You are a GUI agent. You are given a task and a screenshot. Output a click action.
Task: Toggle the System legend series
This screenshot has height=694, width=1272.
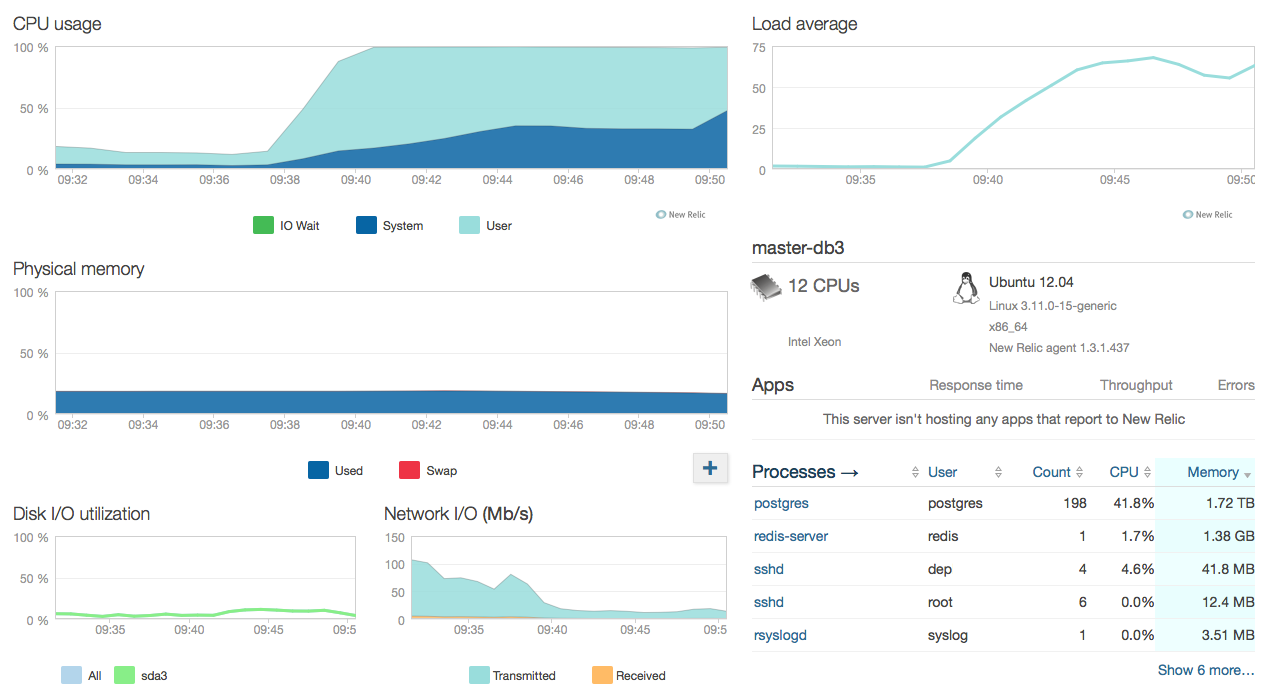click(389, 226)
